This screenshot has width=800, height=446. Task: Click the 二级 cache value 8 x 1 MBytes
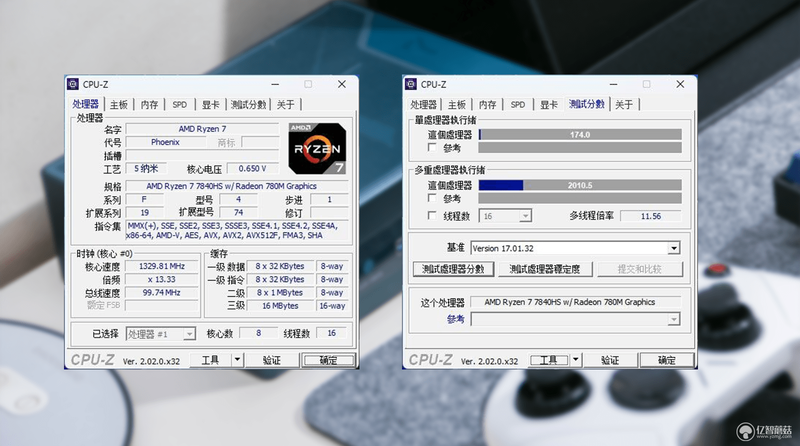coord(280,293)
